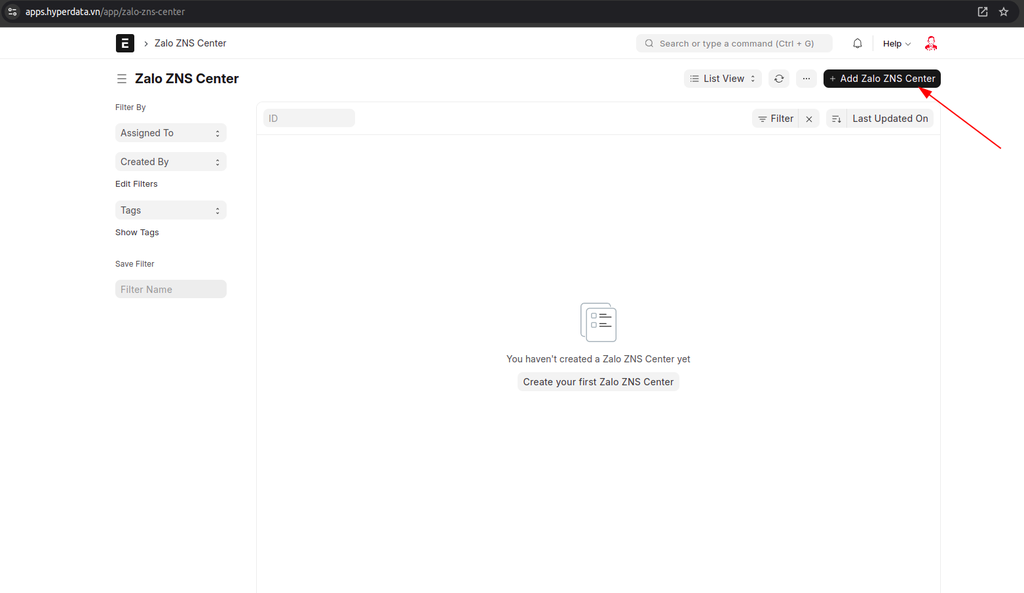Expand the Tags filter dropdown

pyautogui.click(x=170, y=211)
